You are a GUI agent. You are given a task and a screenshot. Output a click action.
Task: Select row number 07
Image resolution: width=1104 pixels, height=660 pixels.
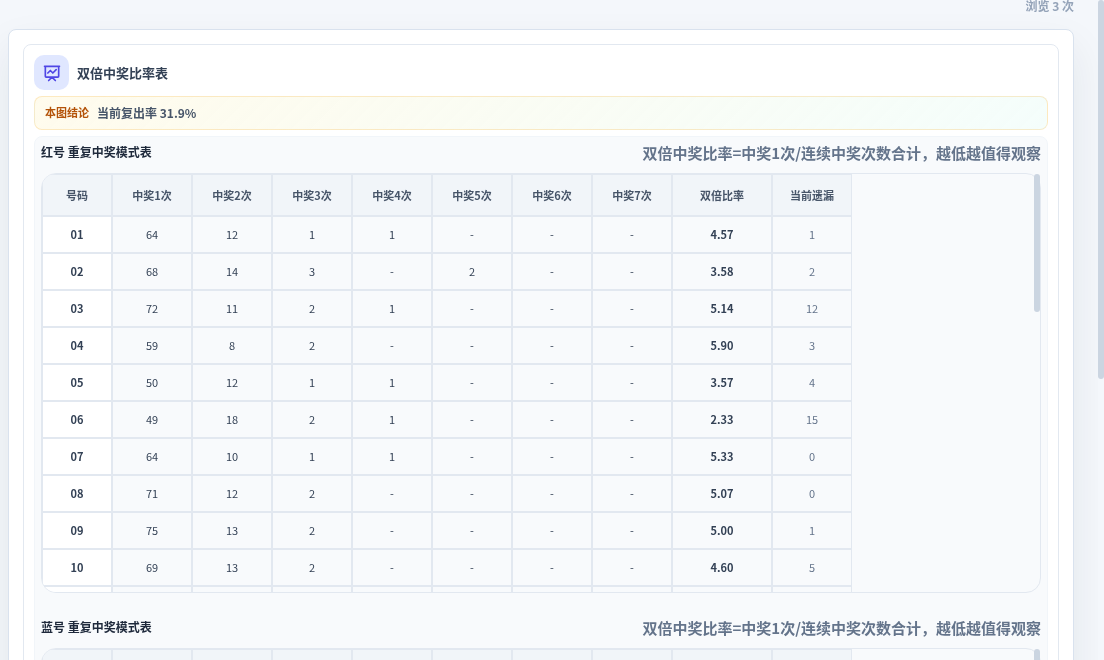[x=77, y=456]
